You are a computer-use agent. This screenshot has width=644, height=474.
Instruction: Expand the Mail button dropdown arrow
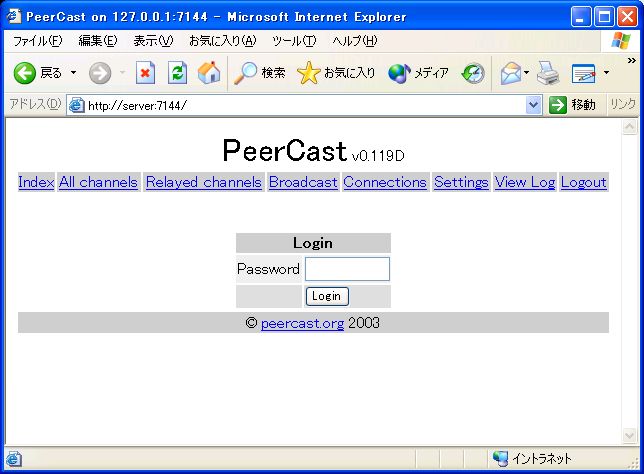[527, 73]
